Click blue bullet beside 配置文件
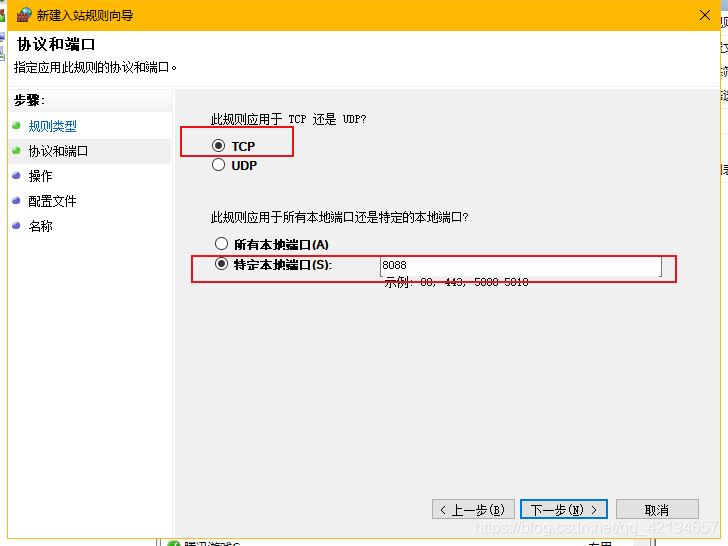 click(x=16, y=201)
